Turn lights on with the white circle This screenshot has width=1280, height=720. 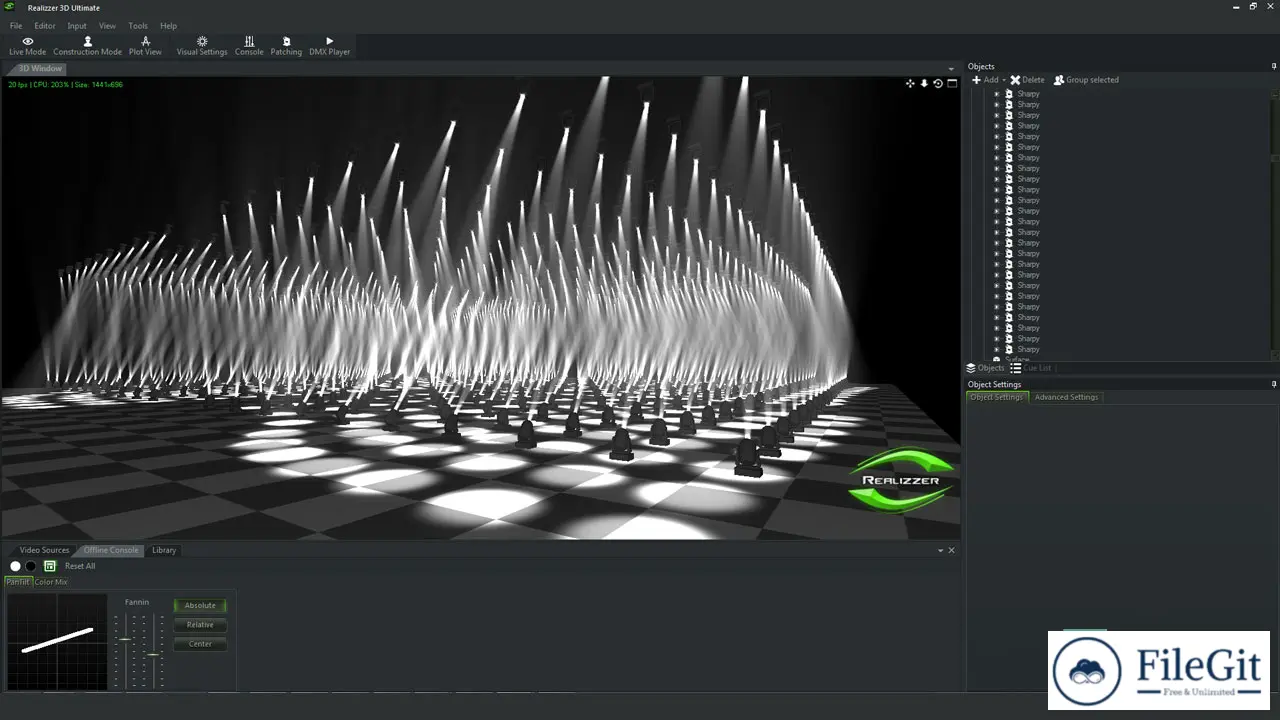click(x=15, y=566)
